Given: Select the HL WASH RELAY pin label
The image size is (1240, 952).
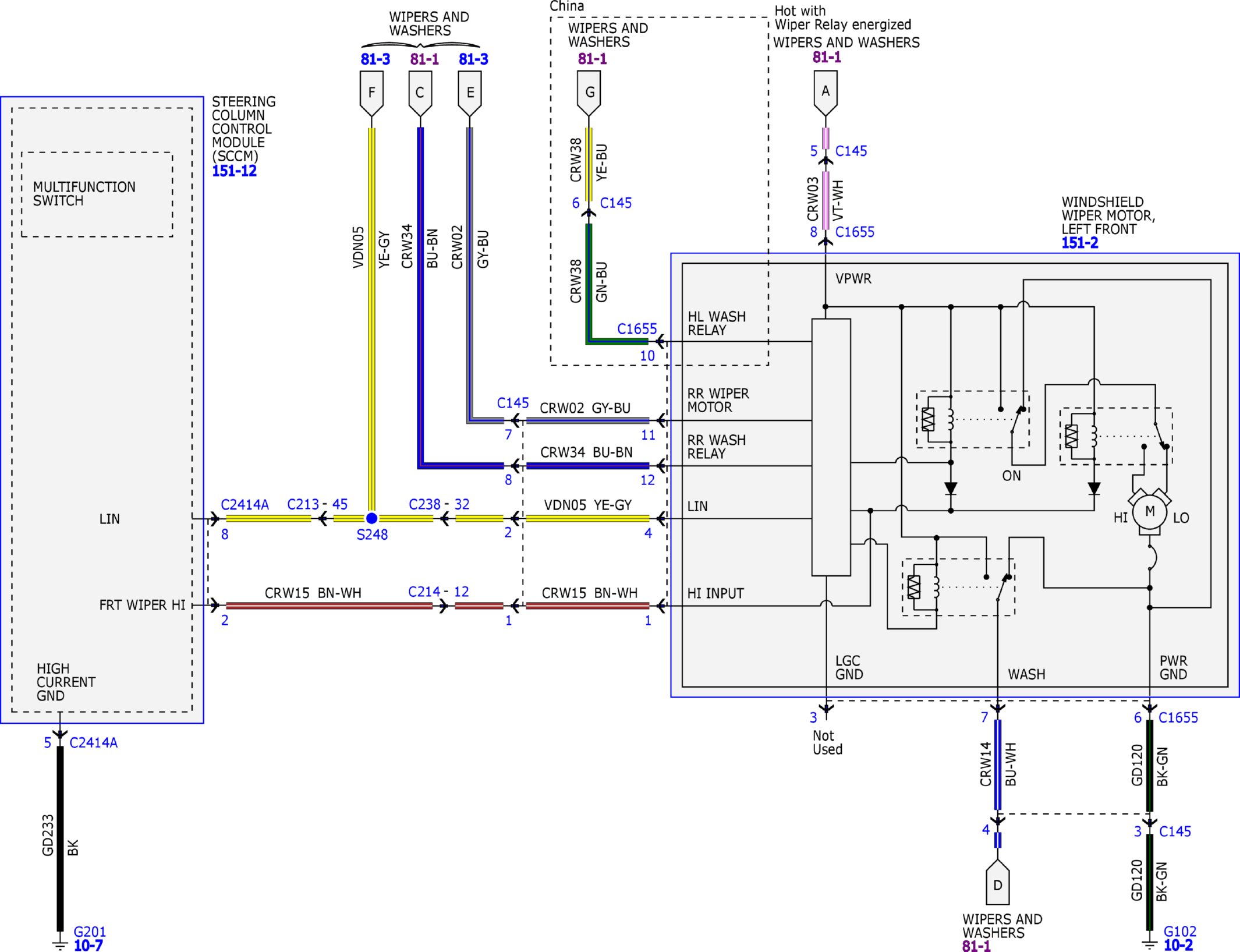Looking at the screenshot, I should click(717, 323).
